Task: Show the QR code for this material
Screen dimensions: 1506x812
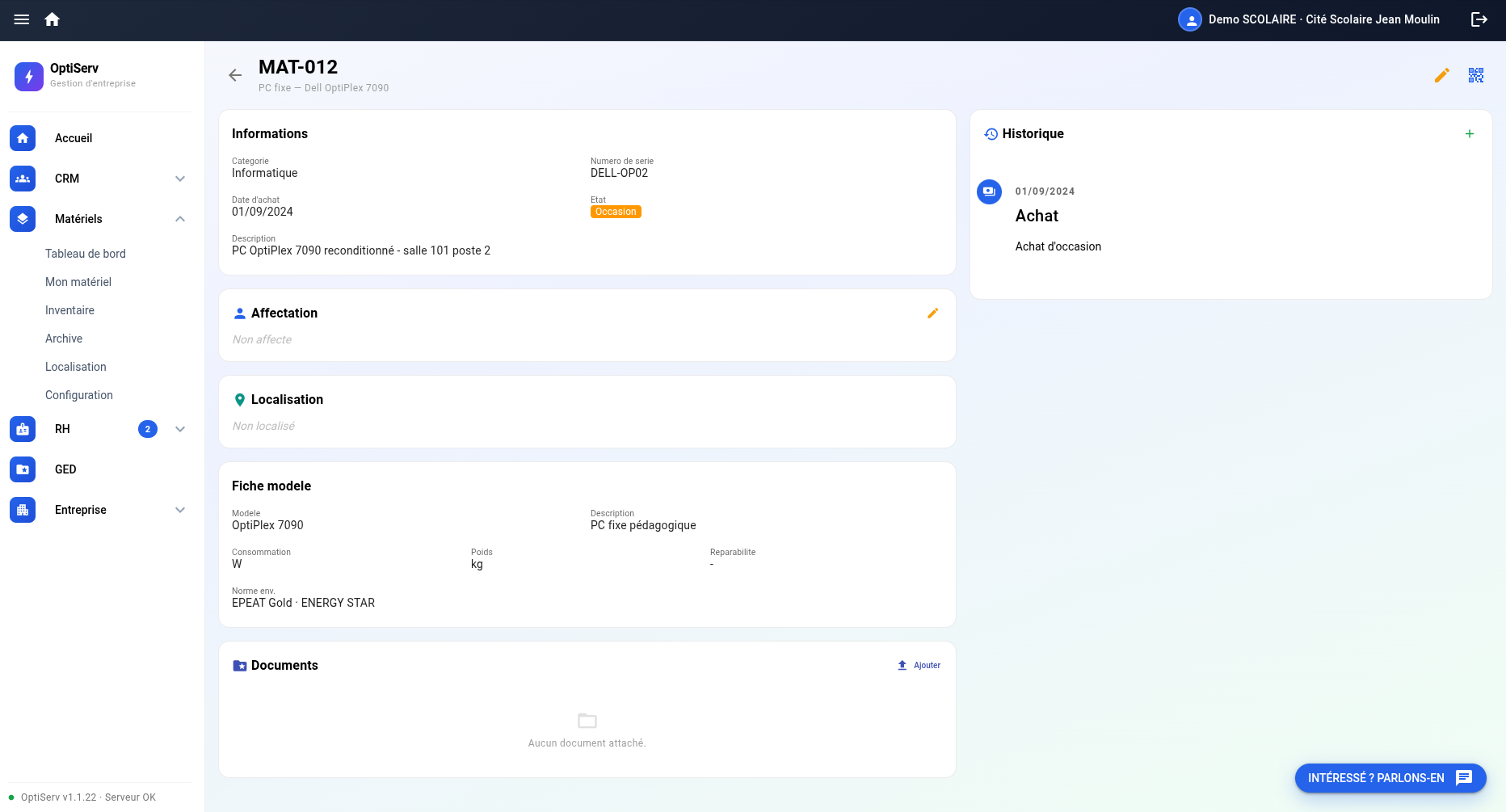Action: coord(1476,75)
